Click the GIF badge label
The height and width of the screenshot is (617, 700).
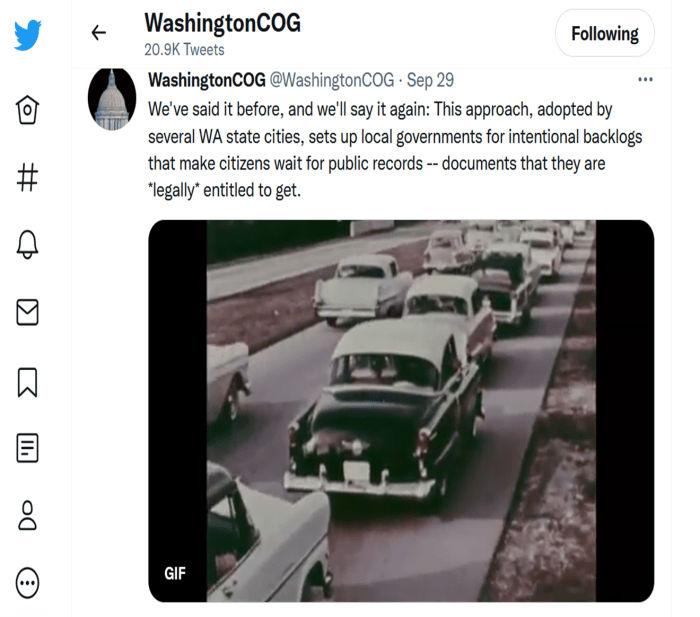coord(174,573)
